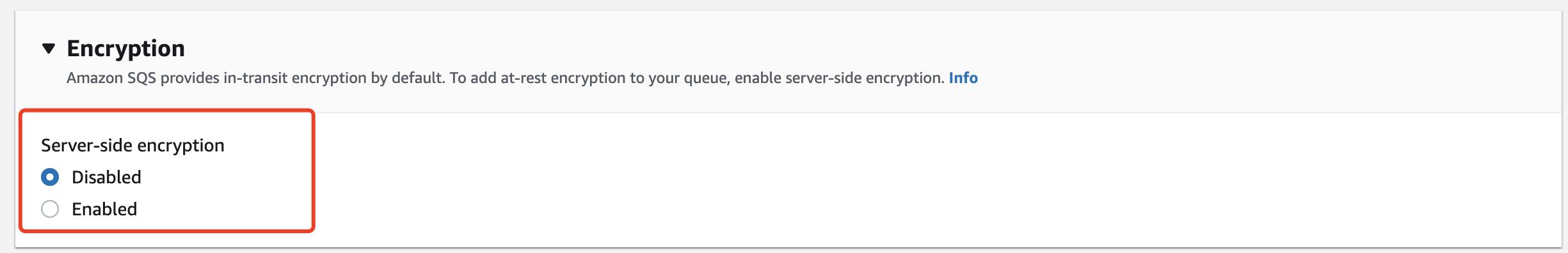Image resolution: width=1568 pixels, height=253 pixels.
Task: Open the Info link for encryption
Action: pos(963,78)
